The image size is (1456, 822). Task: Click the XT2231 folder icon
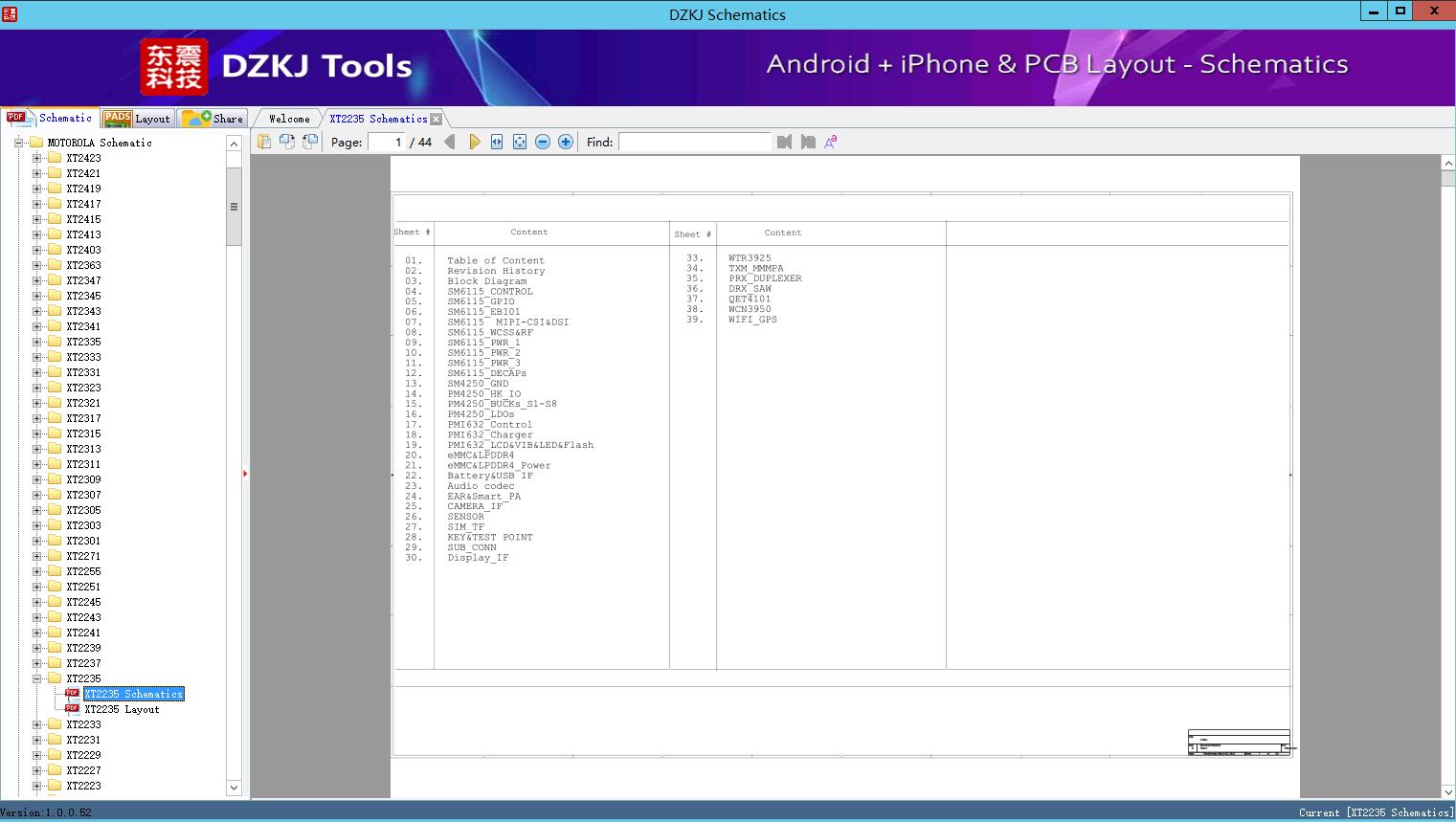pos(55,740)
